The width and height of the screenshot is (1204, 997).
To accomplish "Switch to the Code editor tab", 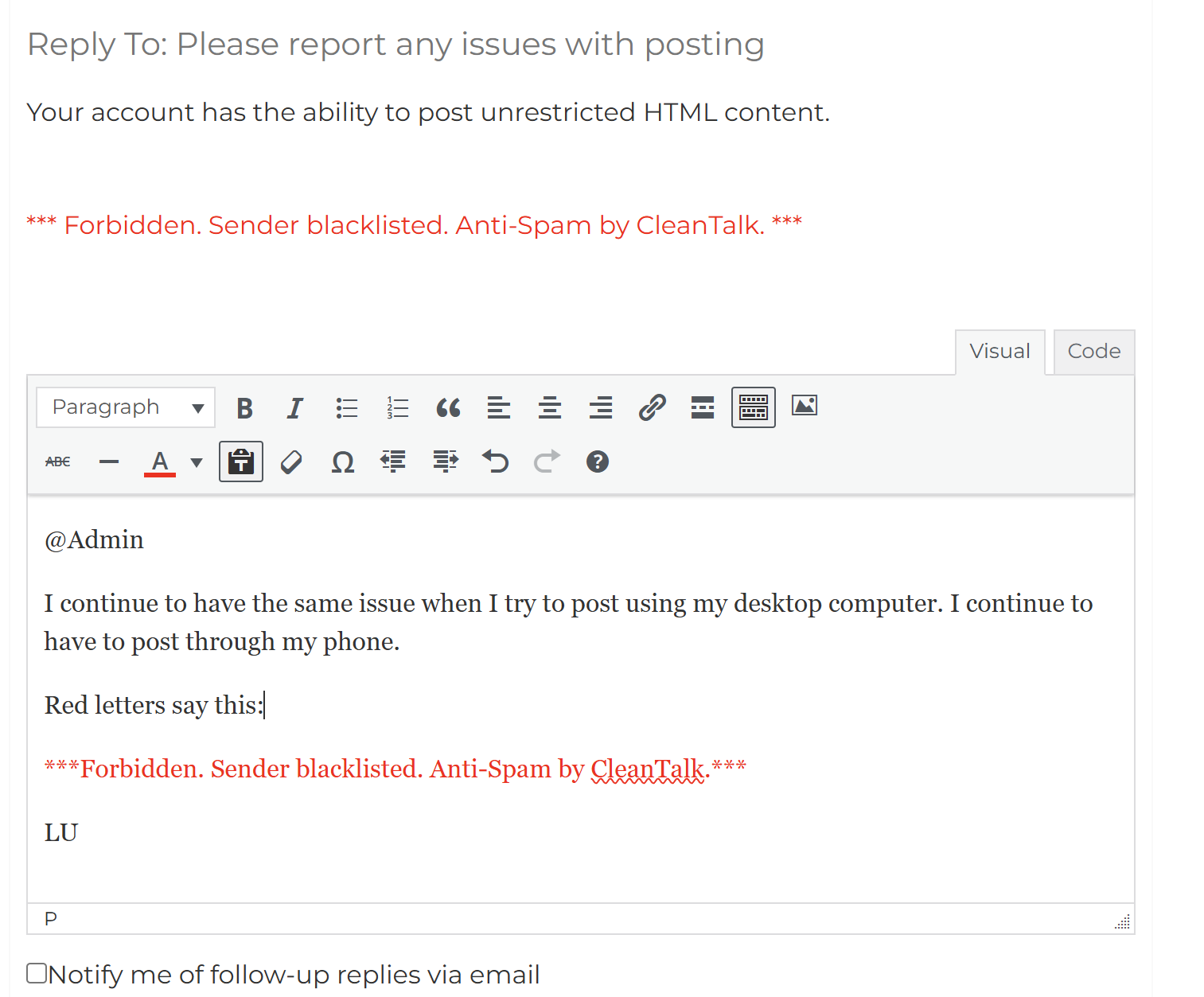I will 1093,352.
